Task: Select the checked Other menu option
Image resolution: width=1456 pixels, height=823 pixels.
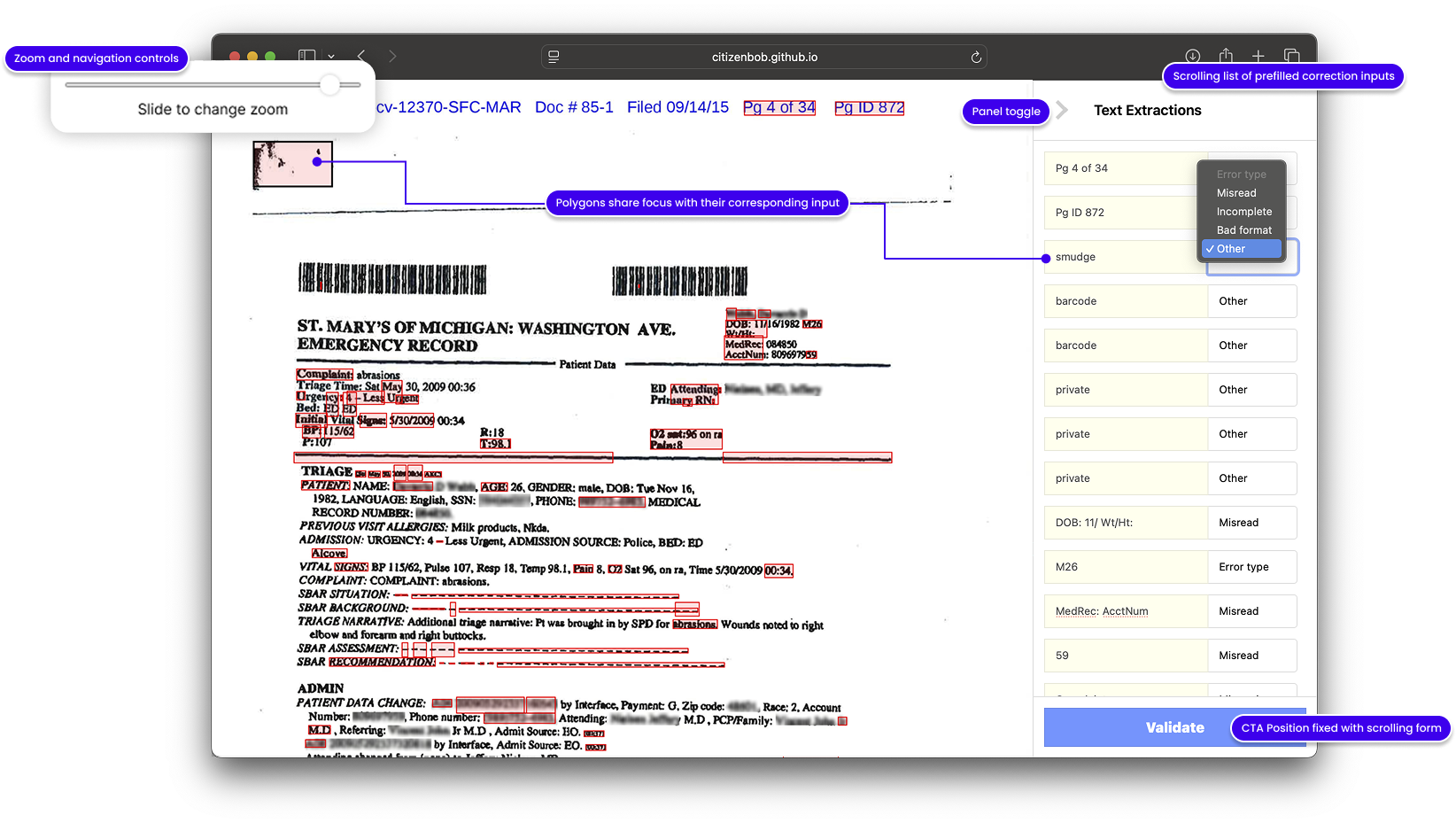Action: 1242,249
